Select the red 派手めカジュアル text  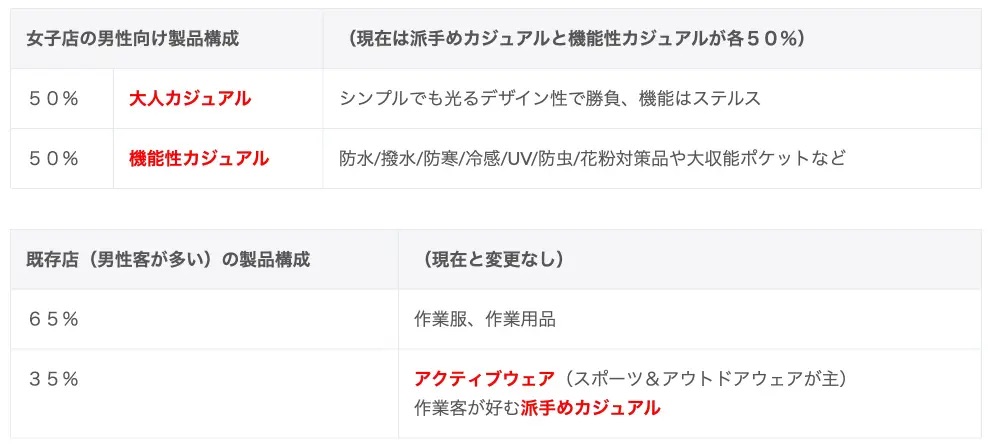[x=590, y=408]
